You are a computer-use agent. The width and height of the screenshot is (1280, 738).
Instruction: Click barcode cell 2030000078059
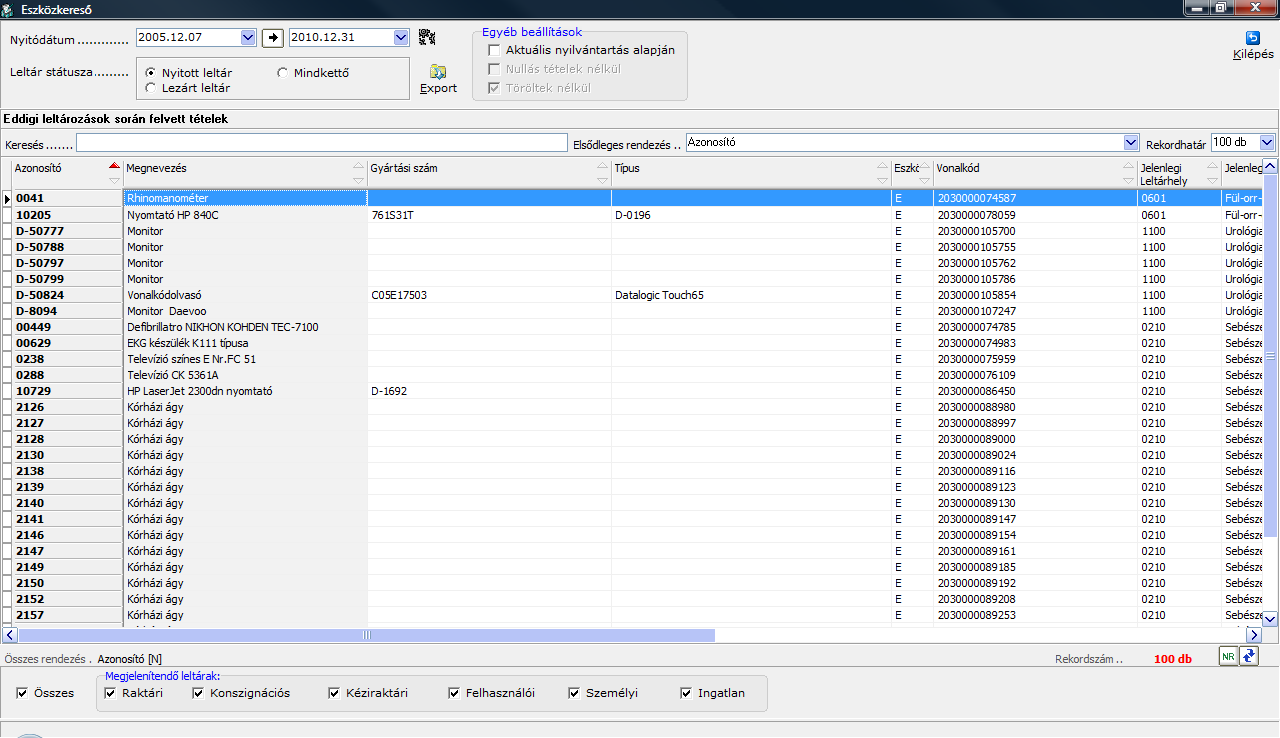tap(1035, 215)
